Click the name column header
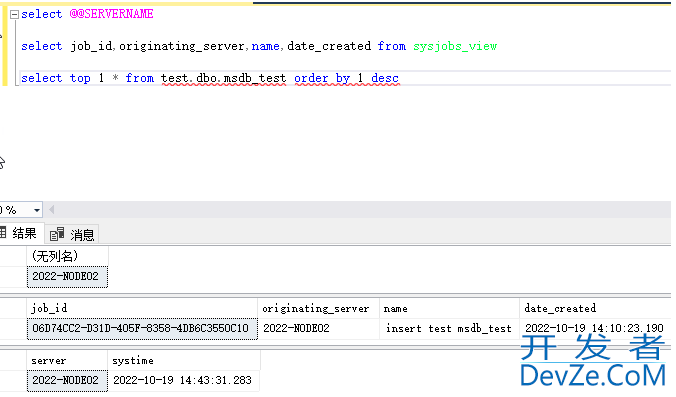This screenshot has height=397, width=676. click(x=450, y=309)
